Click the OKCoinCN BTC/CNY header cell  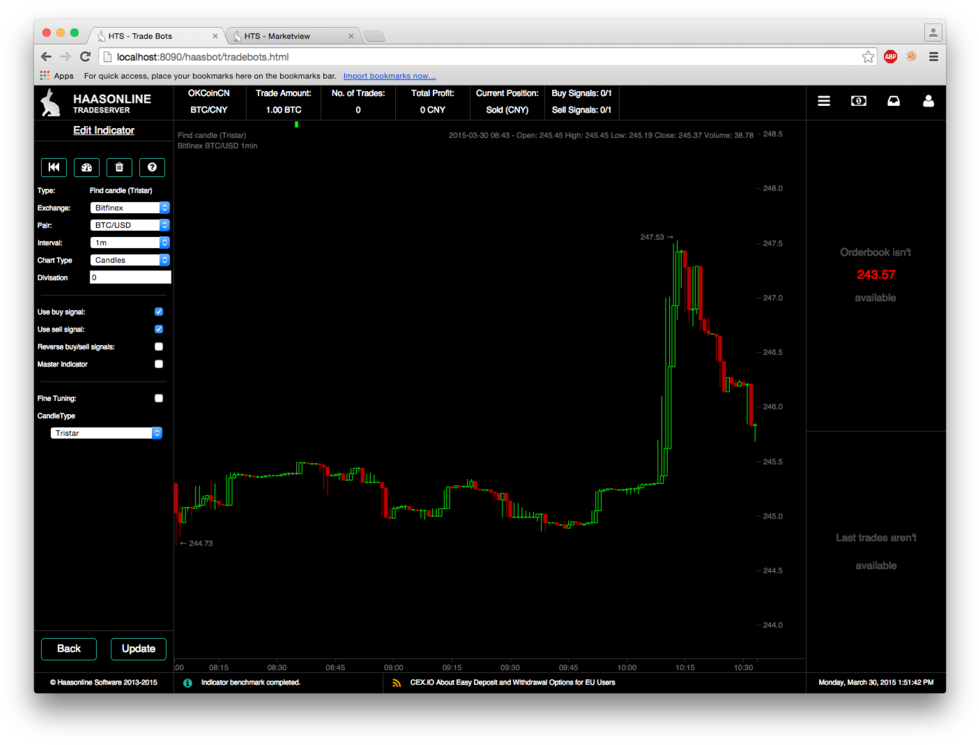coord(209,101)
